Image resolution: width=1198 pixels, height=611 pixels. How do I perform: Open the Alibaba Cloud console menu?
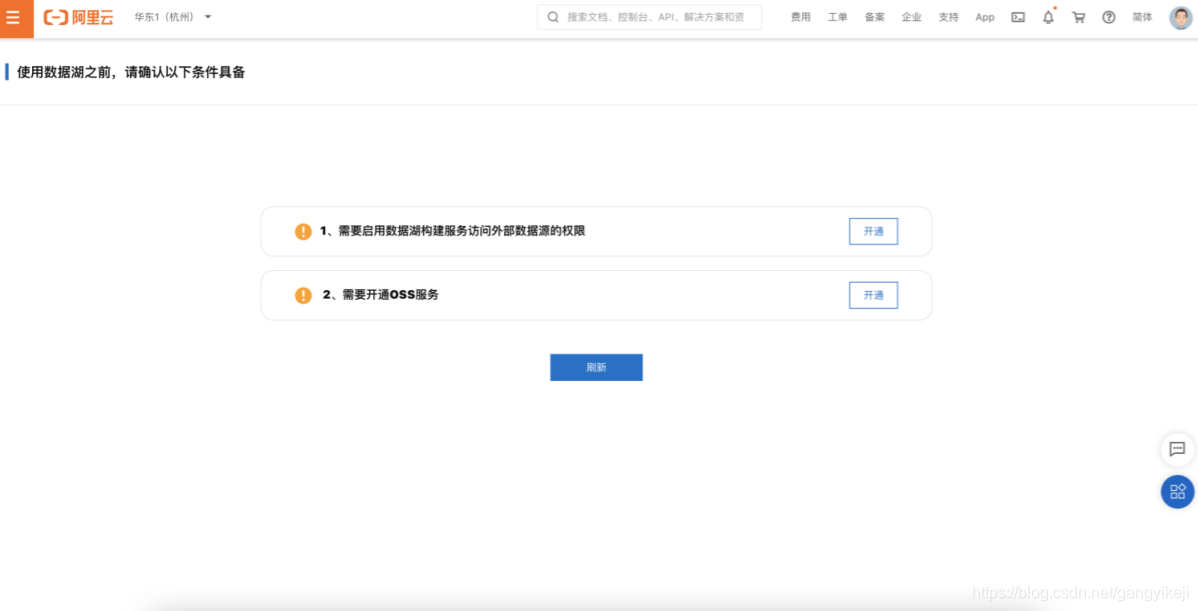[15, 16]
